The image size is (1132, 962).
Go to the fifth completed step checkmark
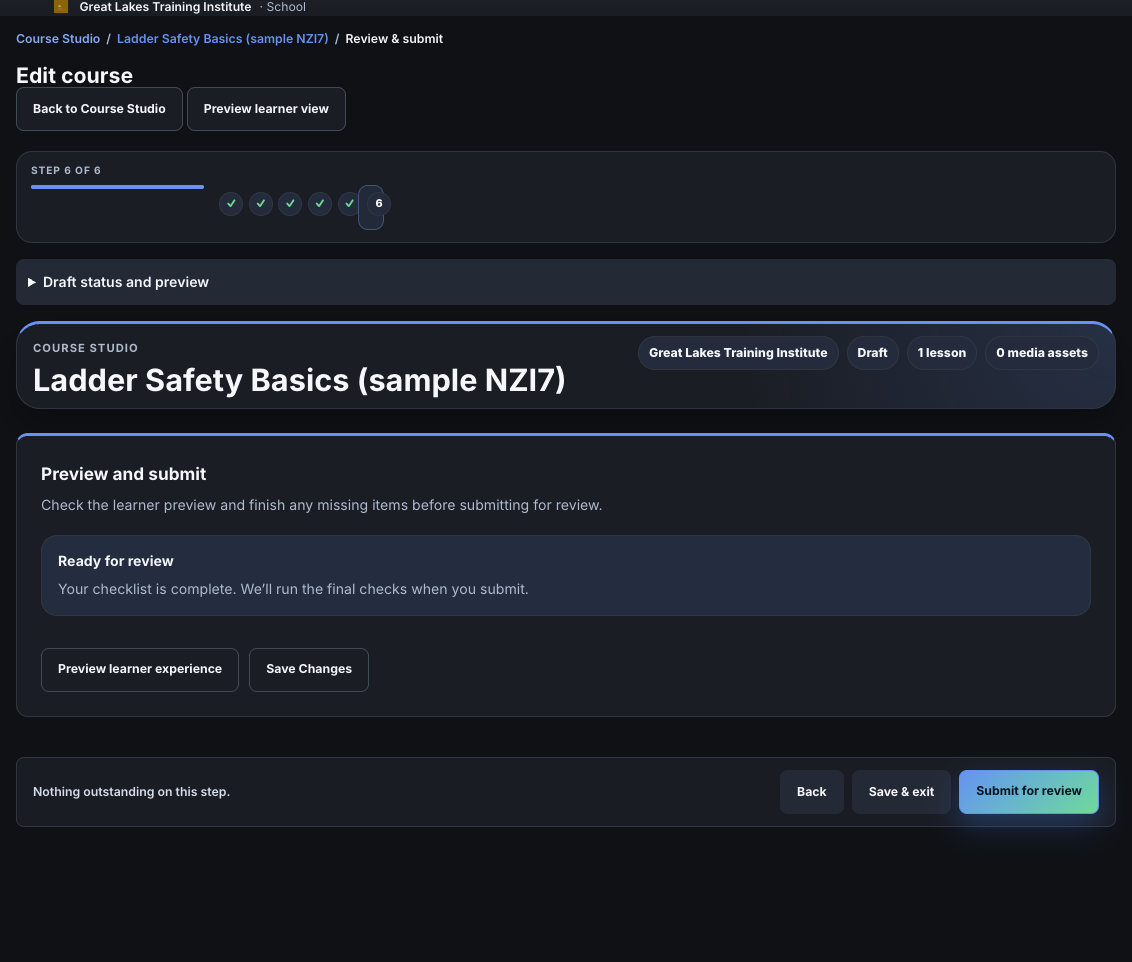(x=349, y=204)
